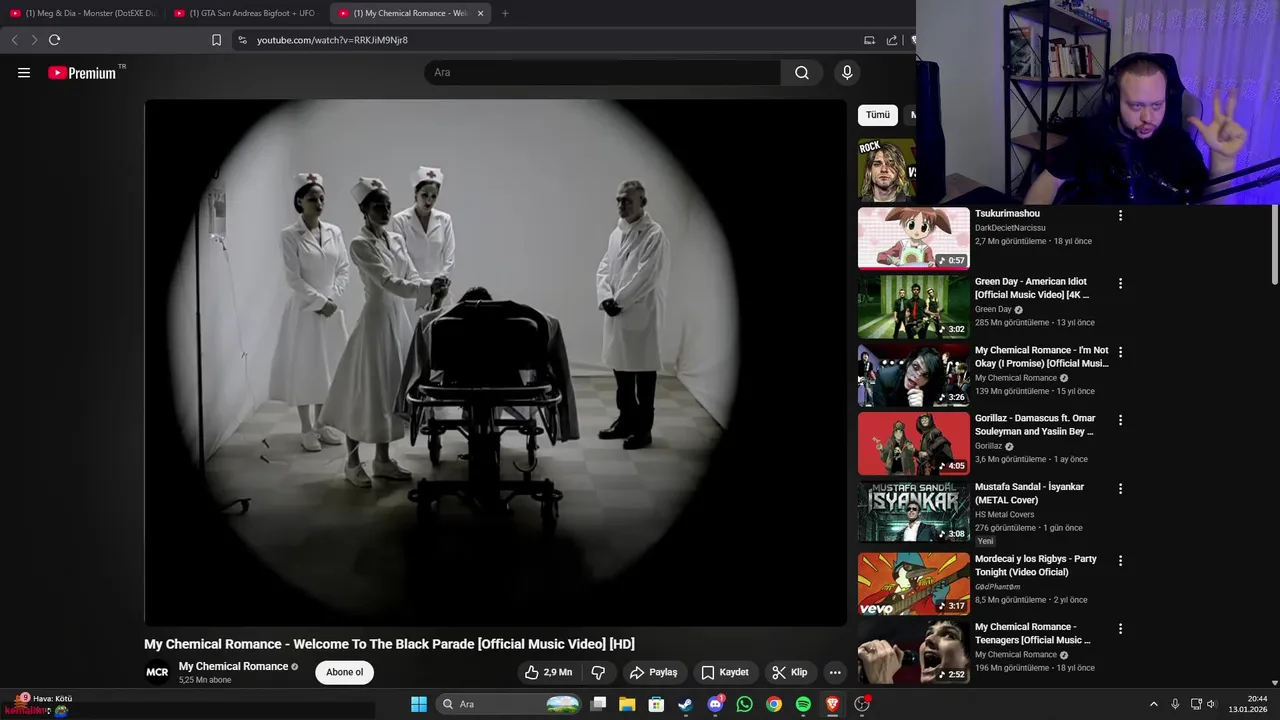1280x720 pixels.
Task: Click the address bar URL youtube.com/watch
Action: pos(332,40)
